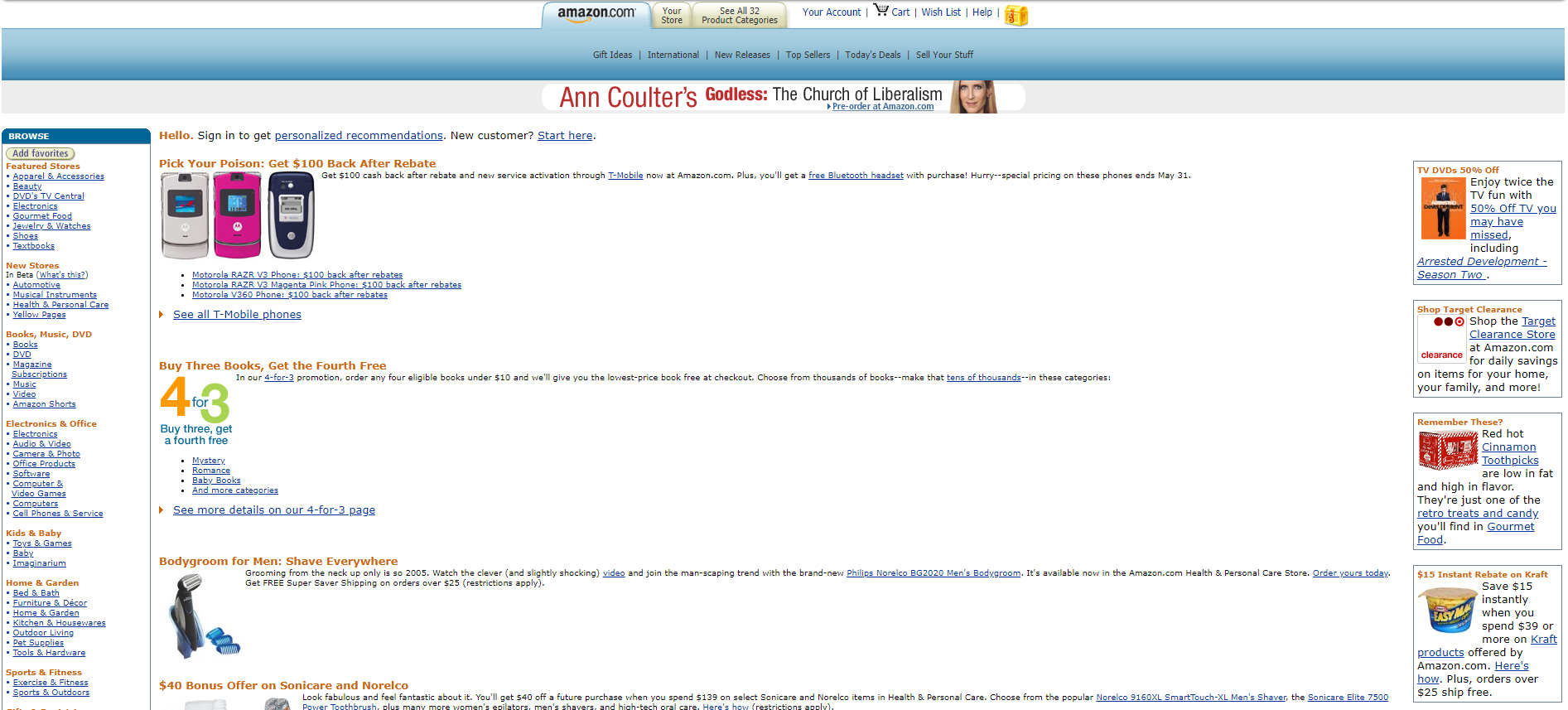
Task: Click the Pre-order at Amazon.com link
Action: (x=882, y=107)
